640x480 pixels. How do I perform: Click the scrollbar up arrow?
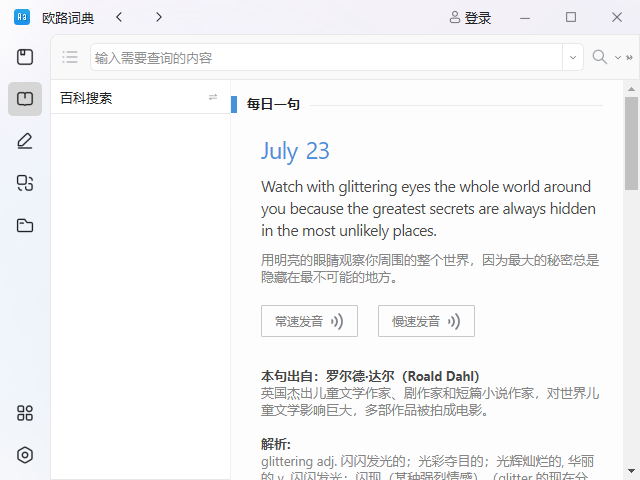631,89
